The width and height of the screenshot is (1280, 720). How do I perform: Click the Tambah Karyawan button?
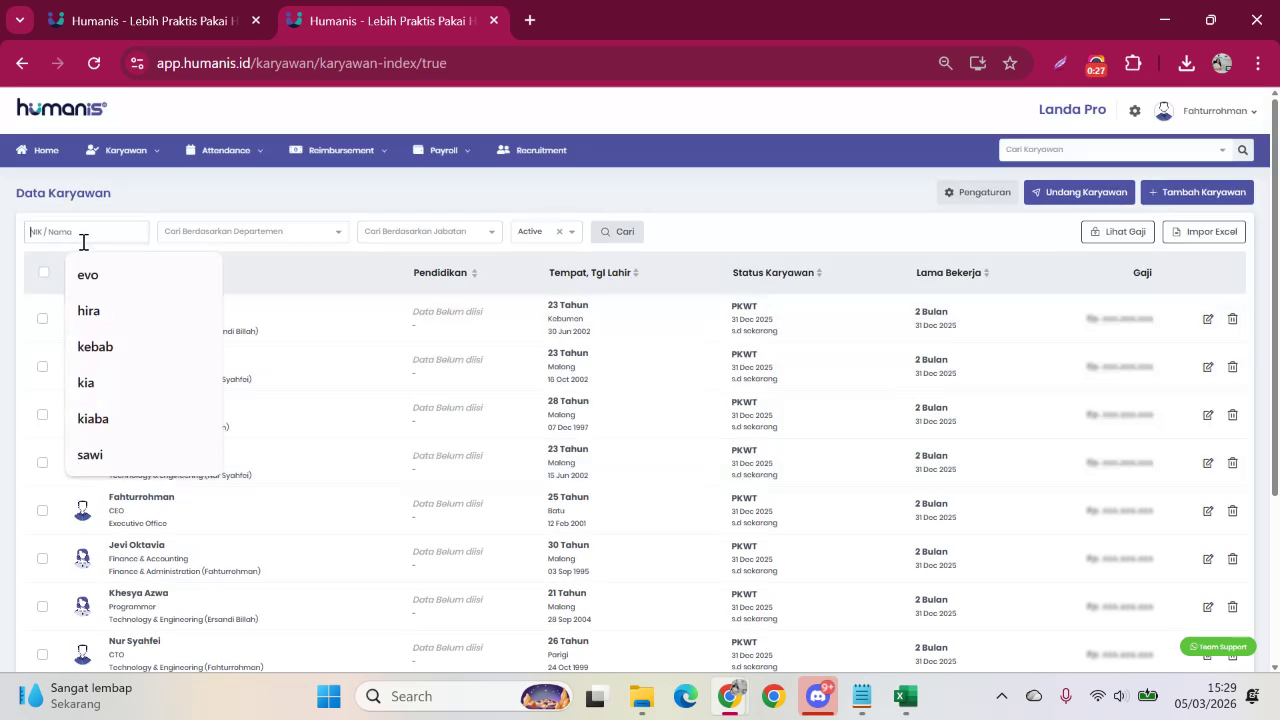[1197, 192]
